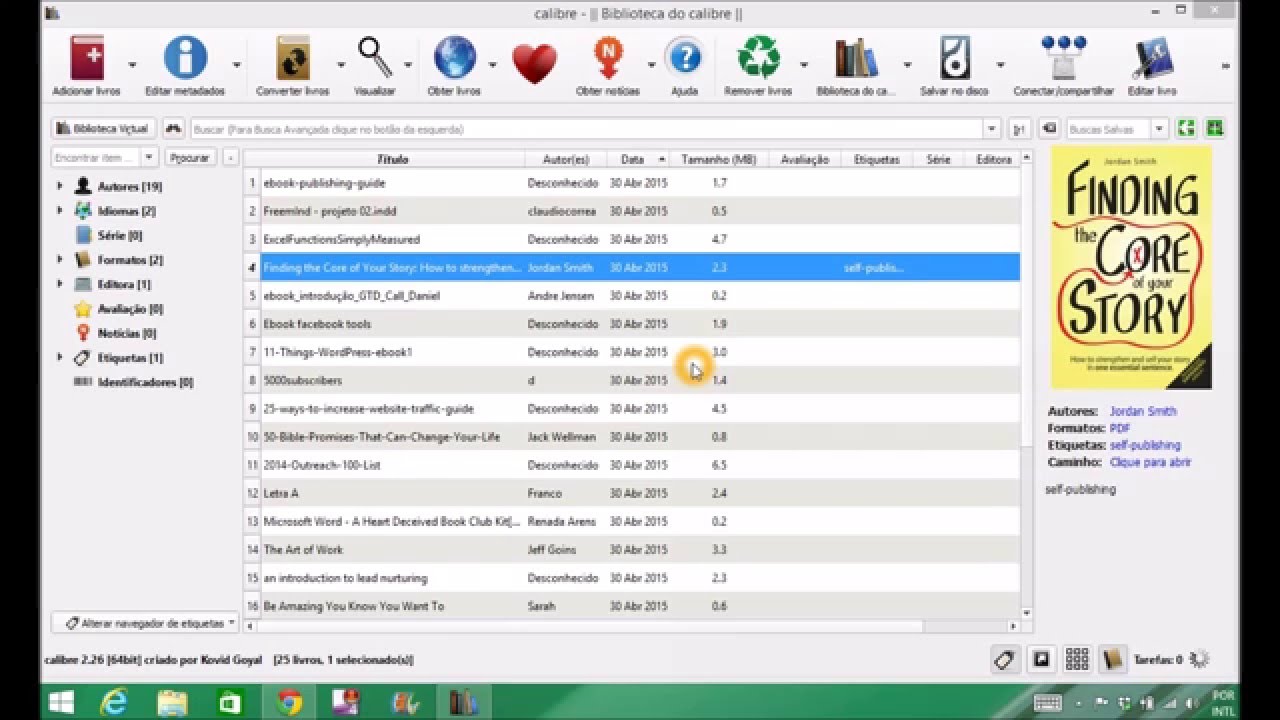Select Identificadores [0] in tag browser
The image size is (1280, 720).
coord(145,382)
